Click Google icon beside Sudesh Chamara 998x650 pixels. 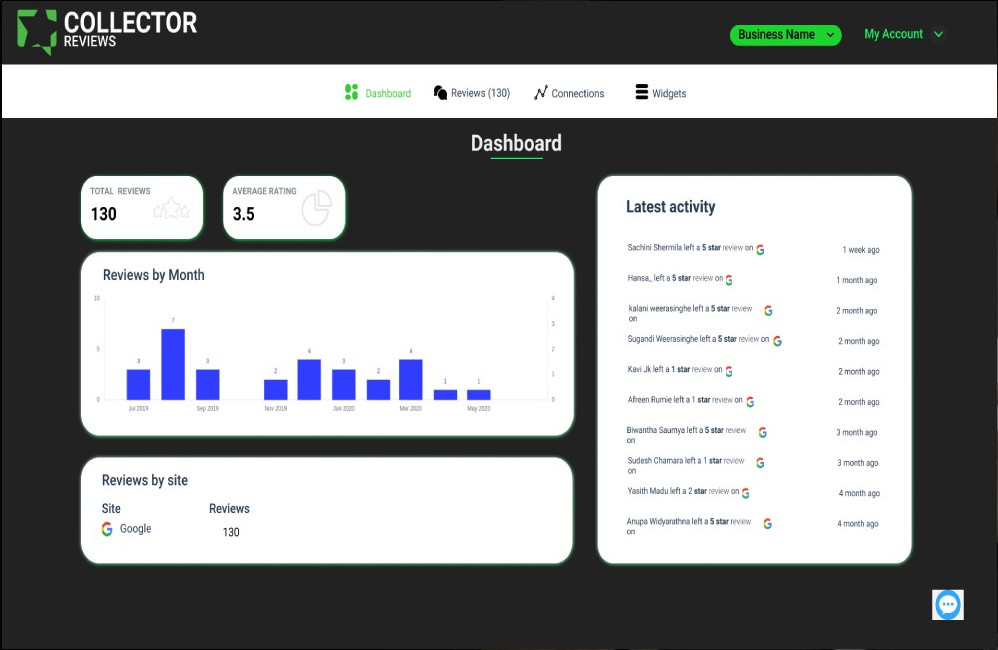coord(760,463)
